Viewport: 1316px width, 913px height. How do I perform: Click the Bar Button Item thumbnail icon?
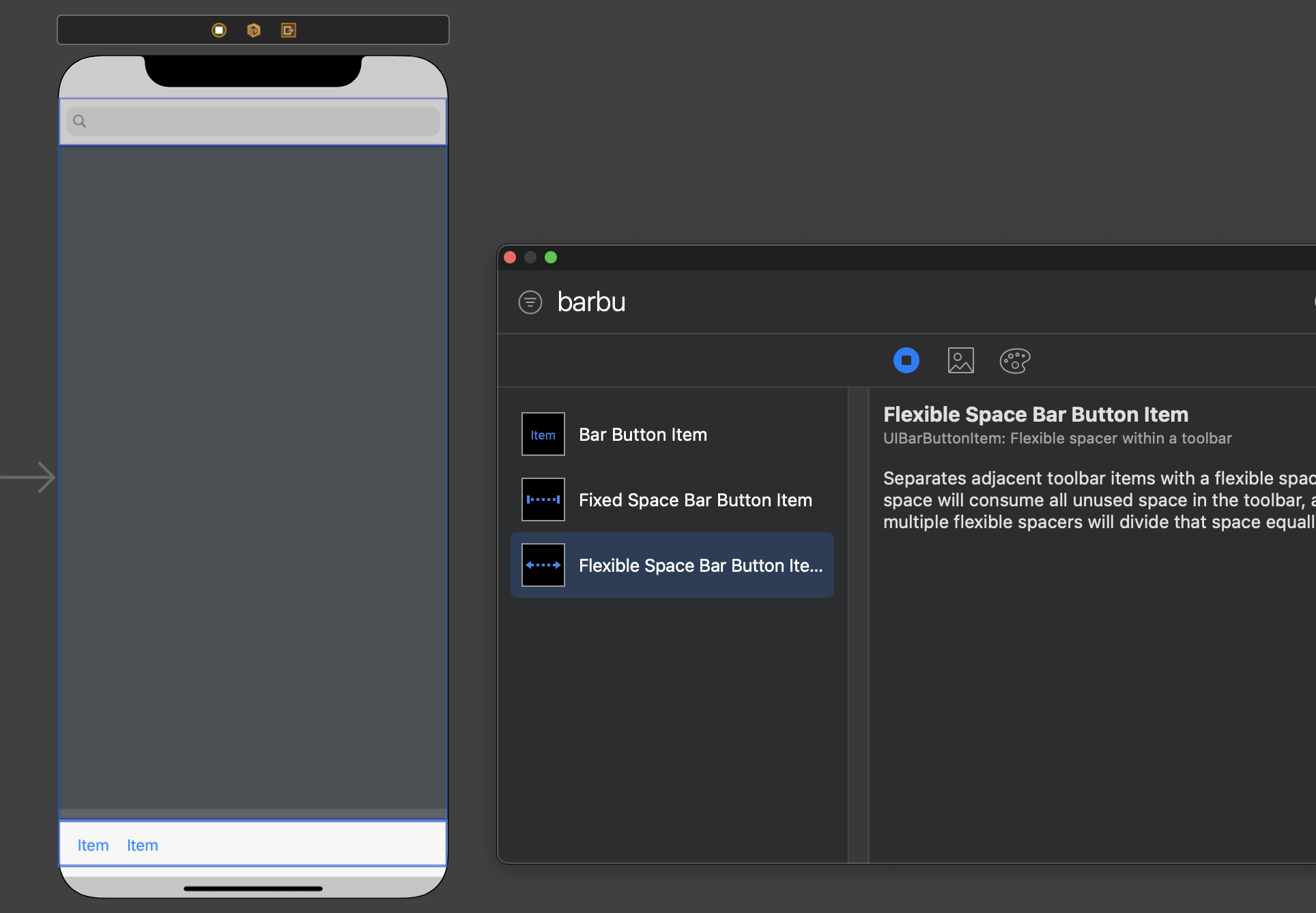coord(543,434)
